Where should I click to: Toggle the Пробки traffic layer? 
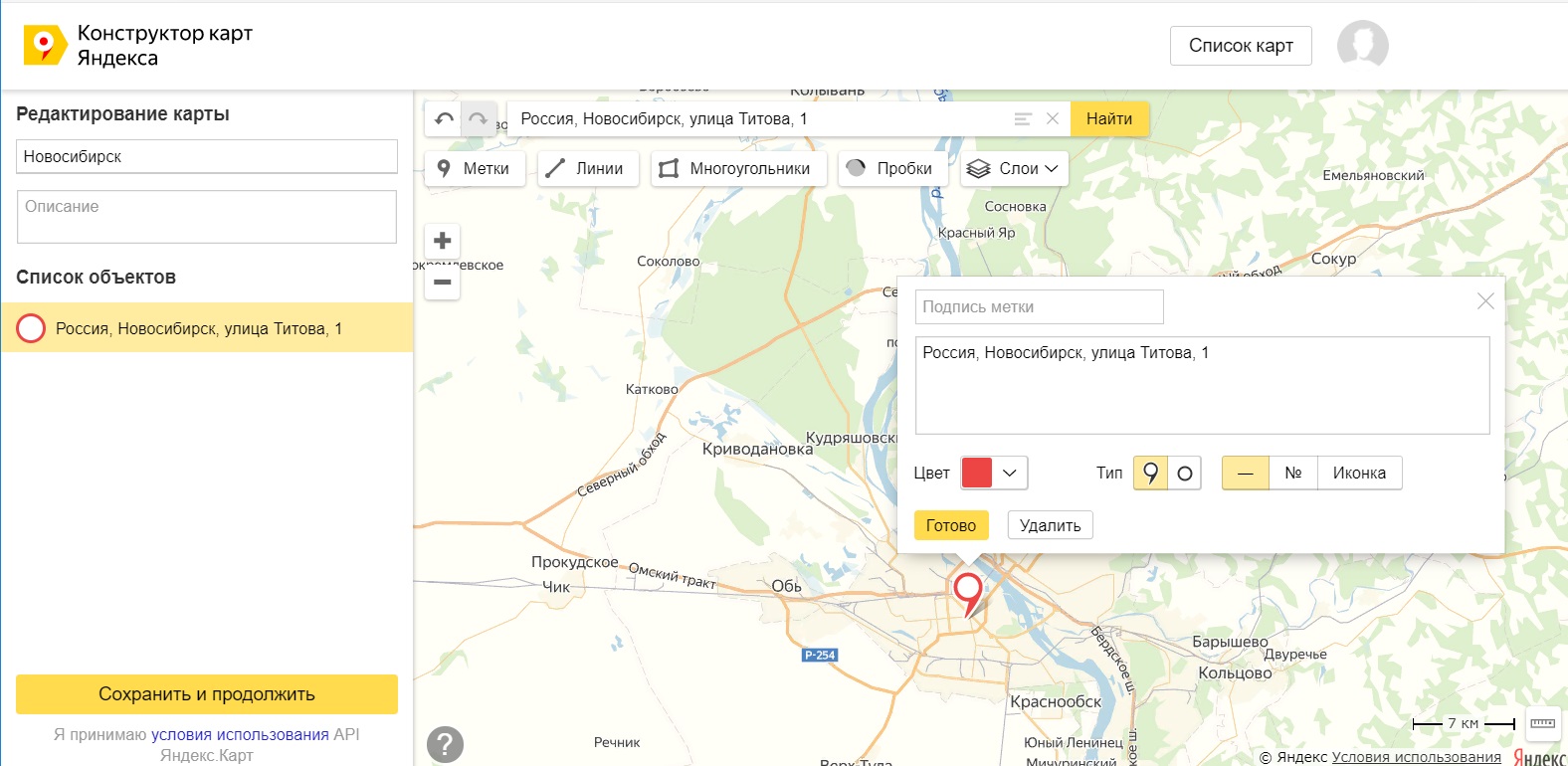[x=891, y=169]
